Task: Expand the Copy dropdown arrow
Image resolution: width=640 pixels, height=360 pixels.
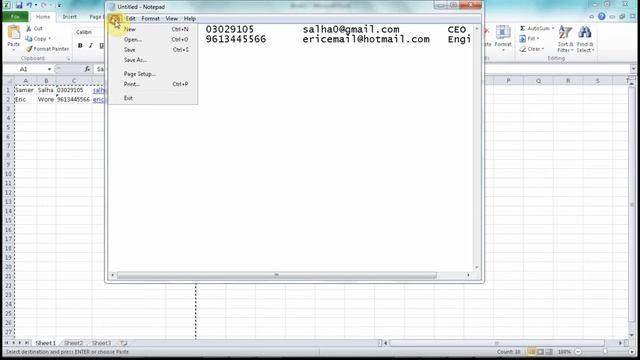Action: tap(49, 39)
